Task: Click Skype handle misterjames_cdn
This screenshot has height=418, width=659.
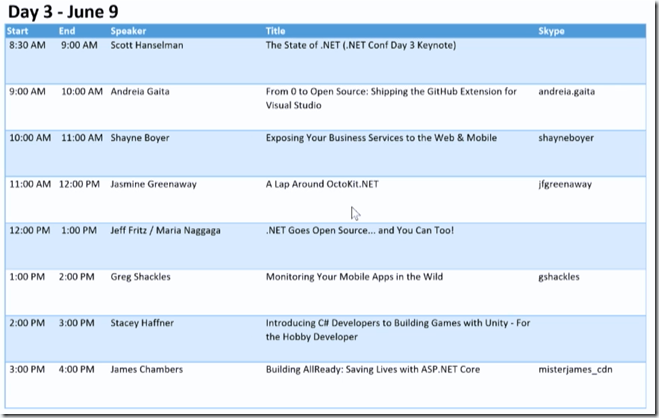Action: (x=575, y=369)
